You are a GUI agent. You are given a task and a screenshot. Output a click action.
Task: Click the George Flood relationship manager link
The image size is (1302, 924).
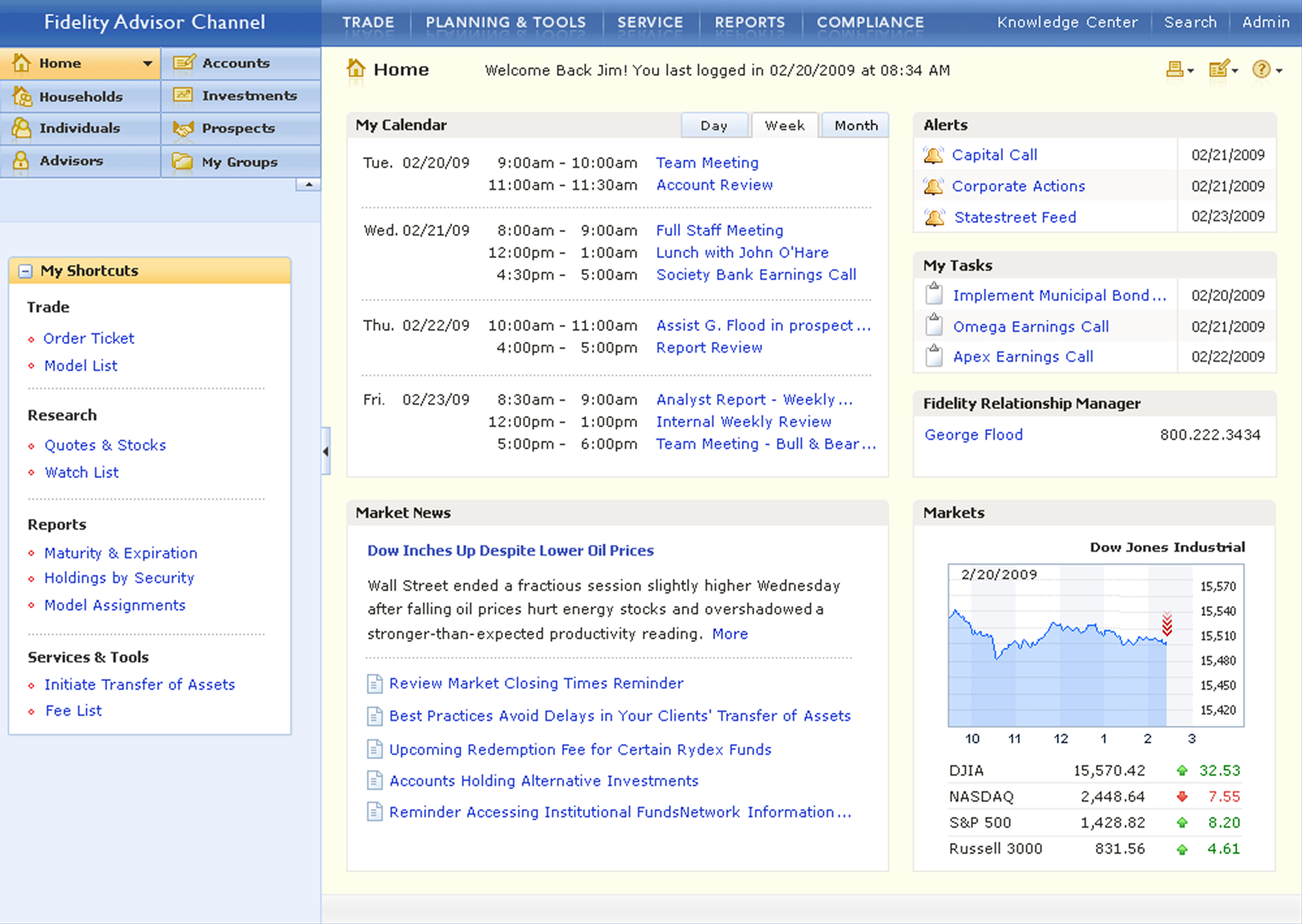973,435
